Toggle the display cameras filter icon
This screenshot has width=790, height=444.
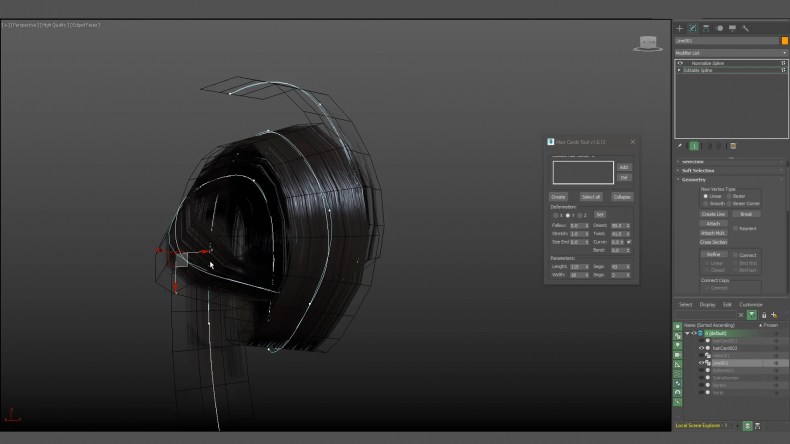[678, 355]
